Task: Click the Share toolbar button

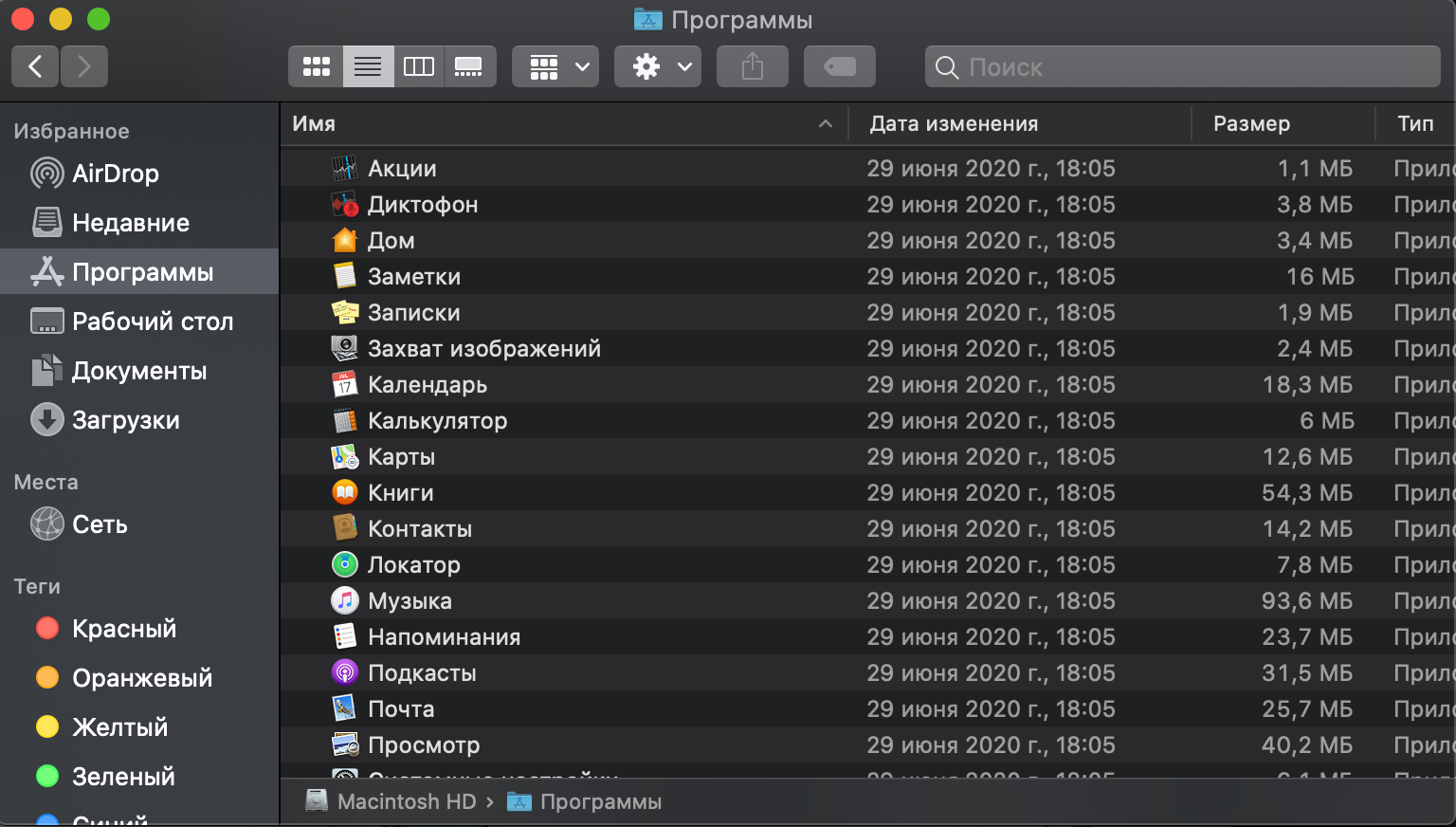Action: 753,66
